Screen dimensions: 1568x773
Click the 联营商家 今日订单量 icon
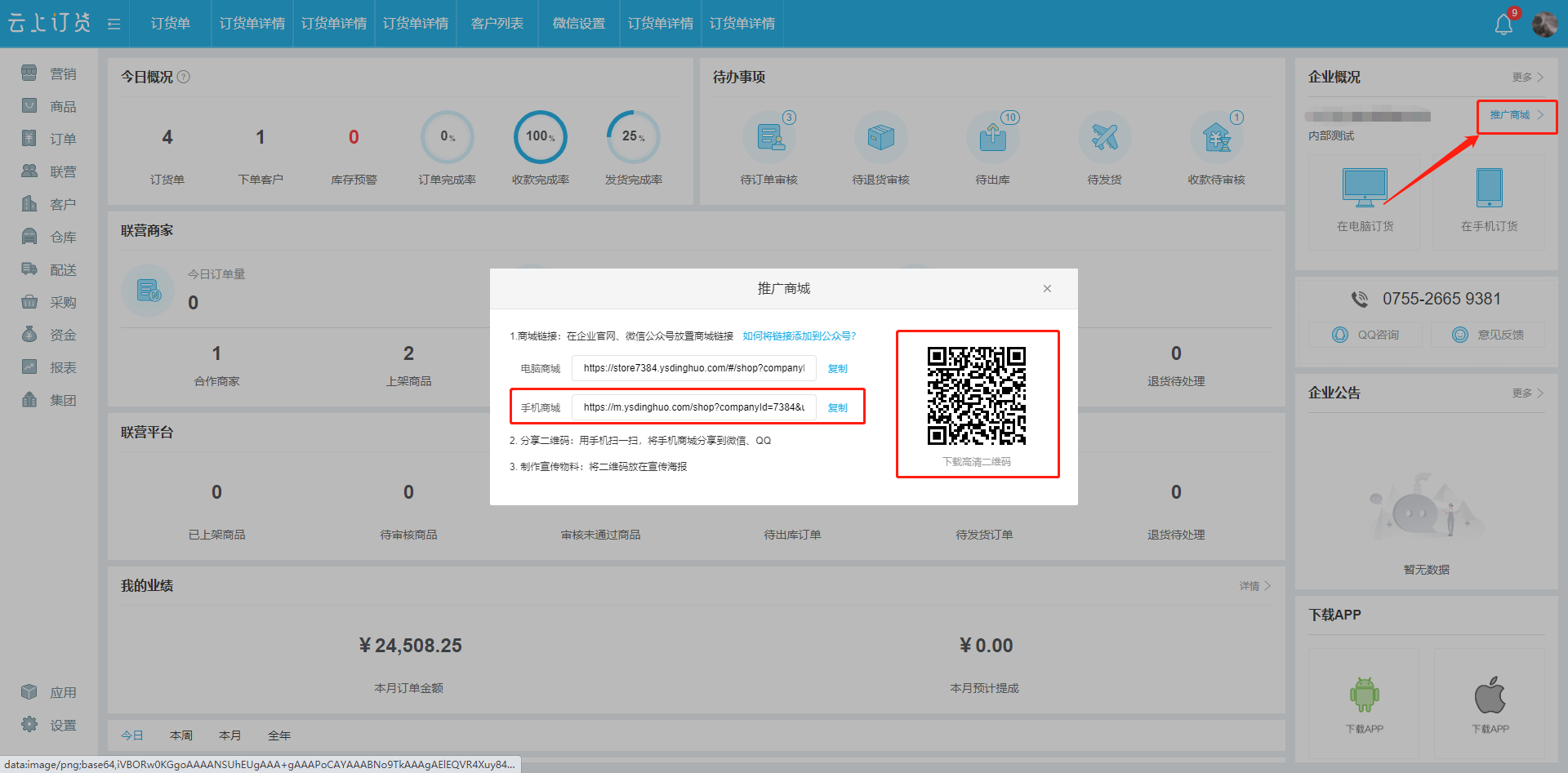[149, 290]
